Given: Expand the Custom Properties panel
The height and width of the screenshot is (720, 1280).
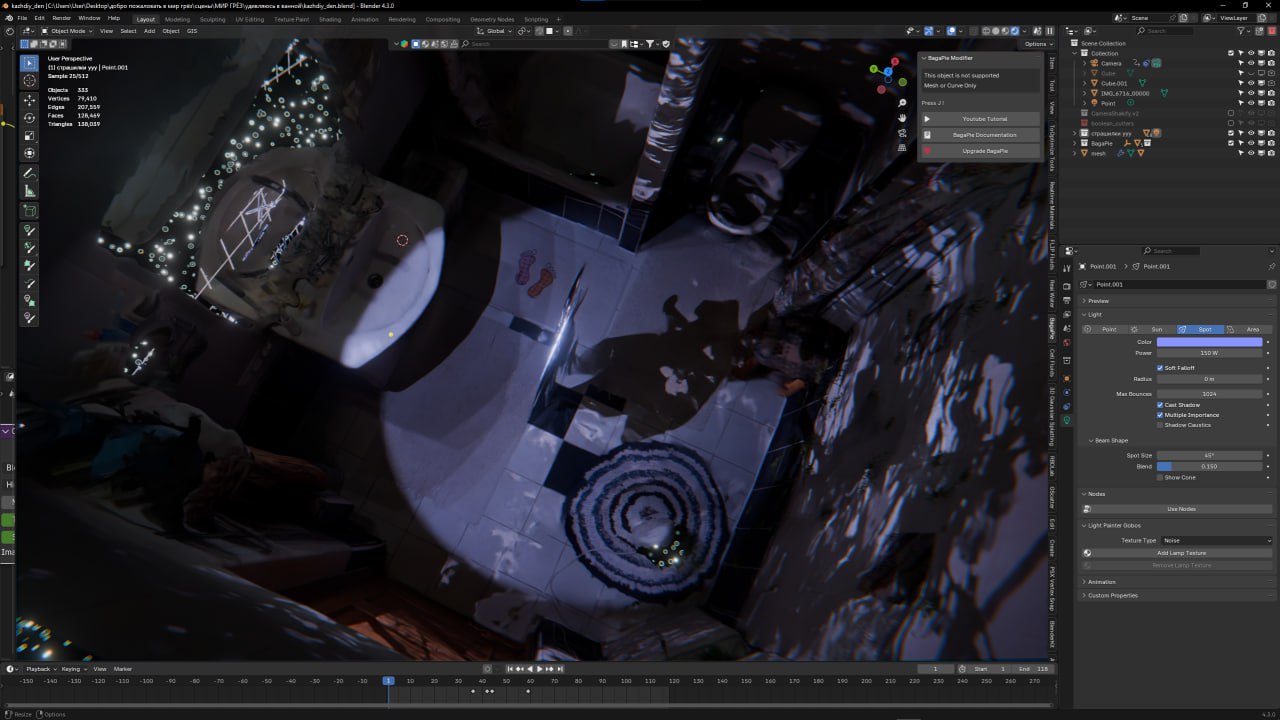Looking at the screenshot, I should (1112, 595).
